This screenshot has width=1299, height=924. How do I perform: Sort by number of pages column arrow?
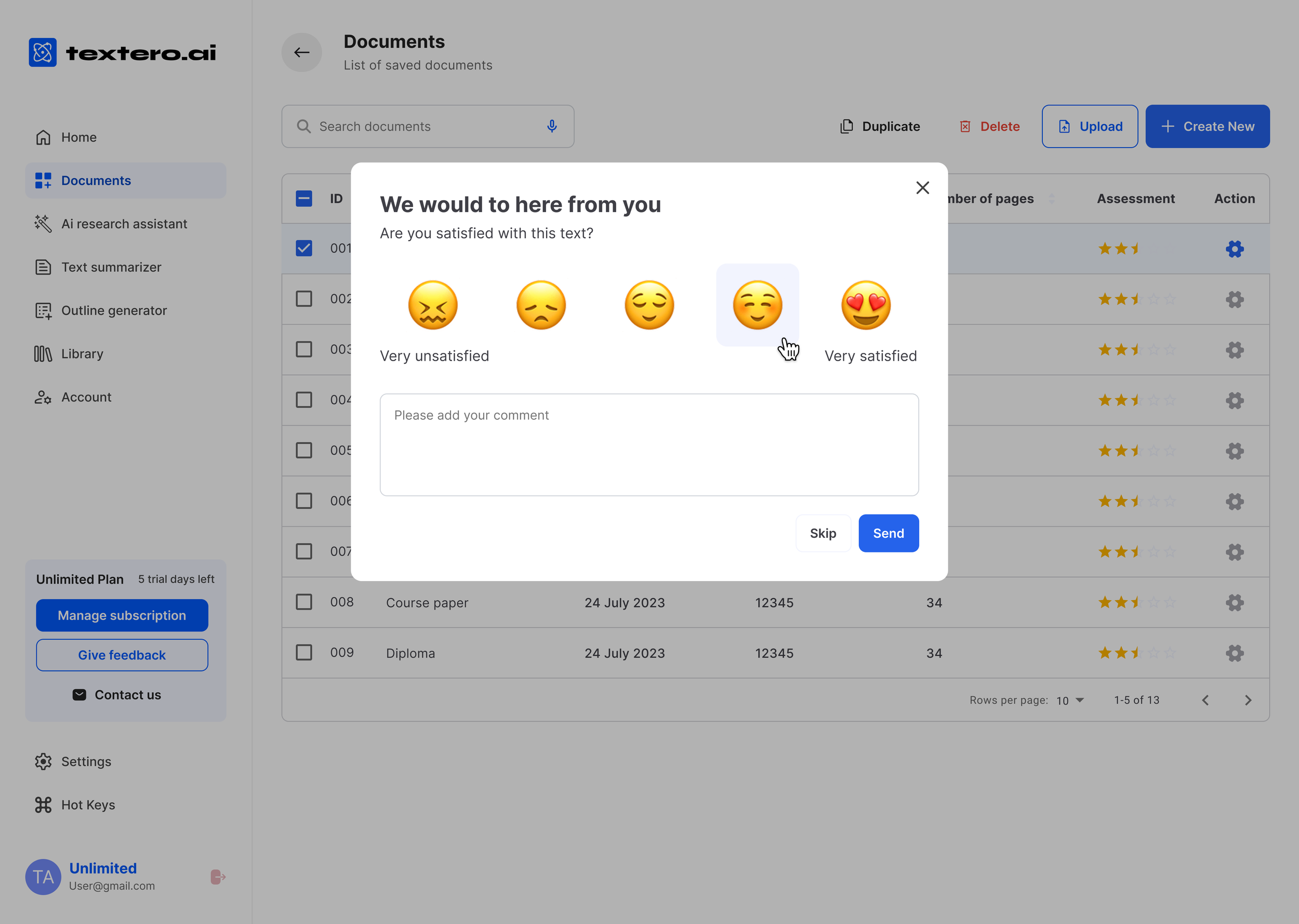[1051, 199]
